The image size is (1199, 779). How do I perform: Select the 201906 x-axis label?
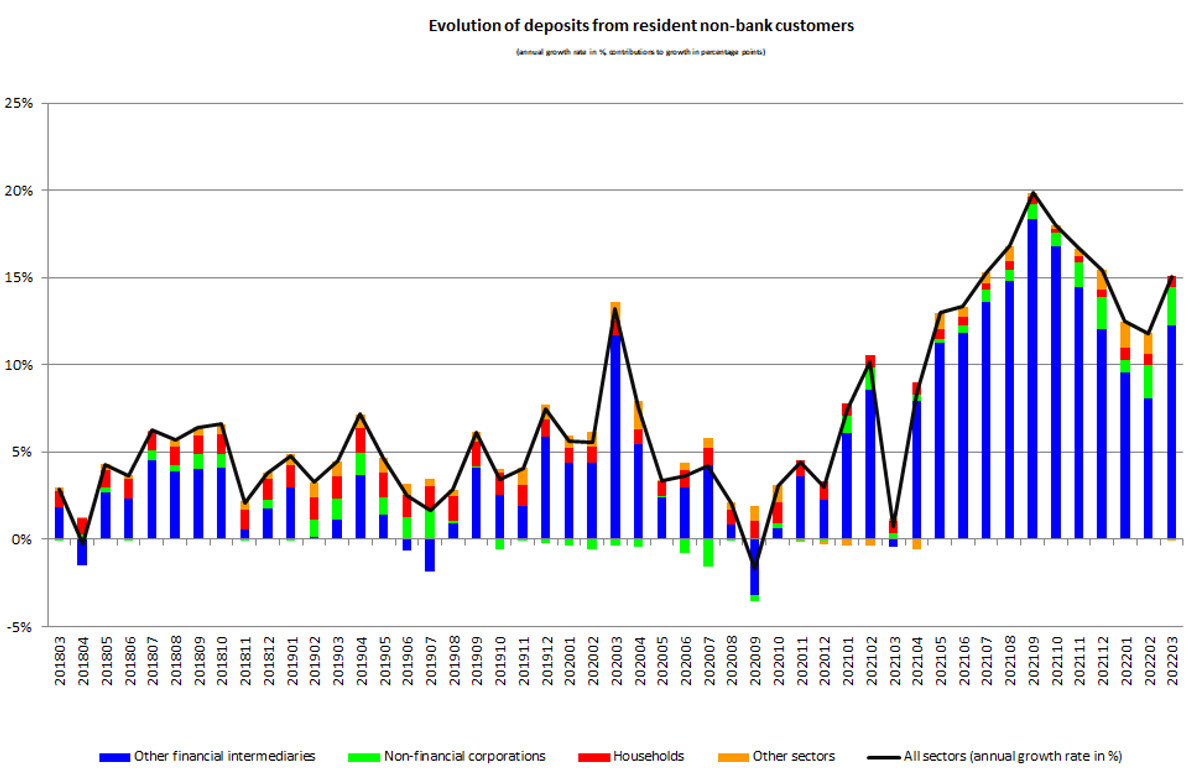click(409, 661)
